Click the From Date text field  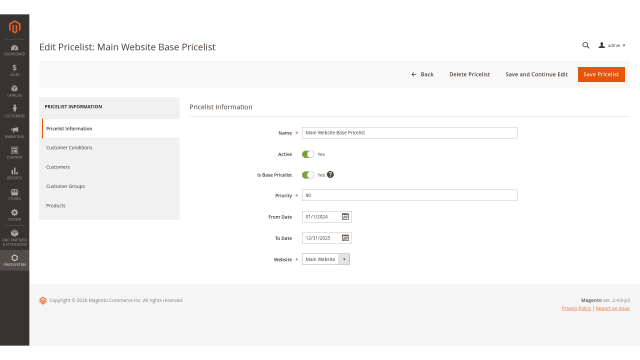(322, 217)
